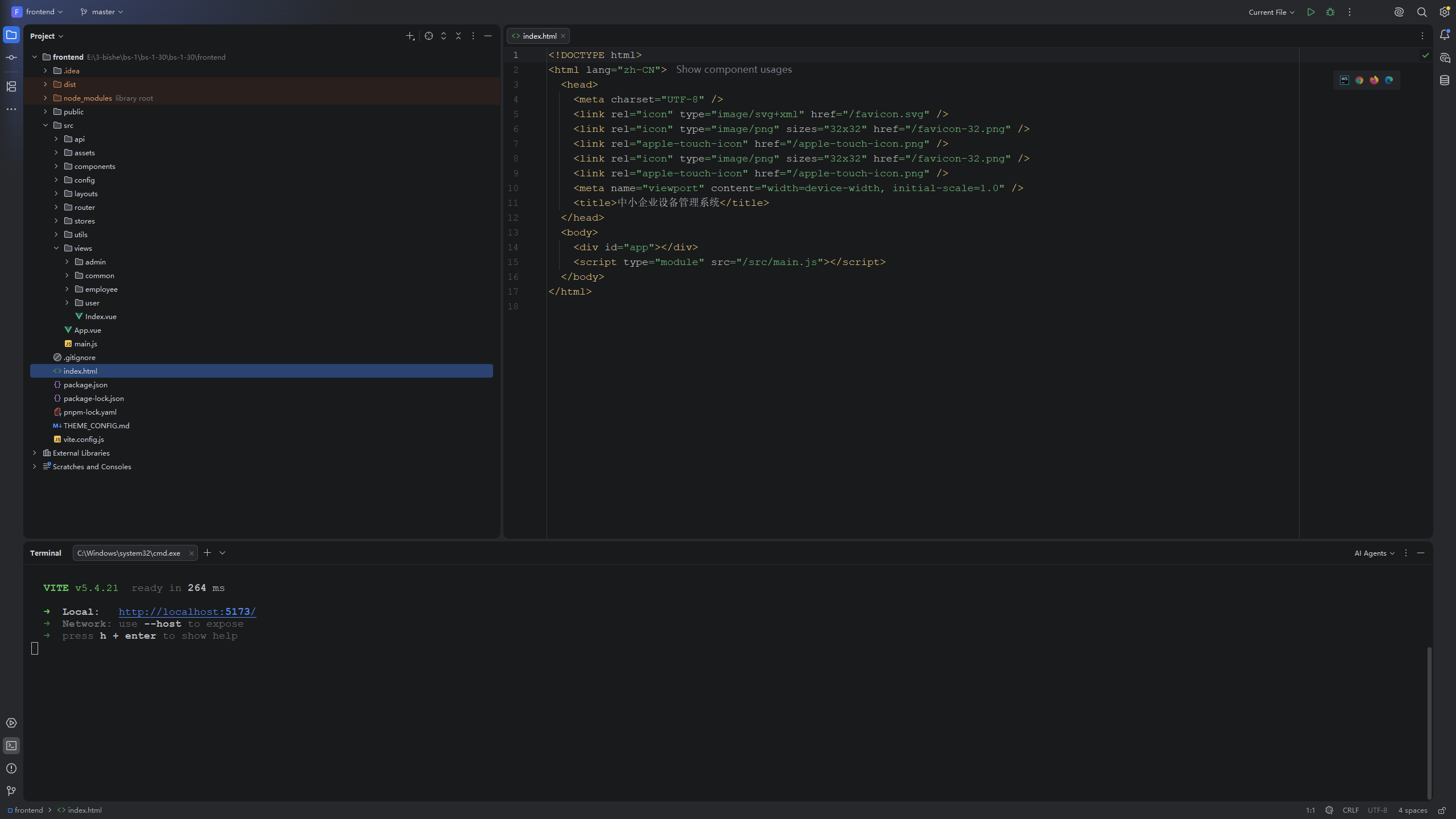This screenshot has width=1456, height=819.
Task: Open the Structure tool window icon
Action: [x=11, y=86]
